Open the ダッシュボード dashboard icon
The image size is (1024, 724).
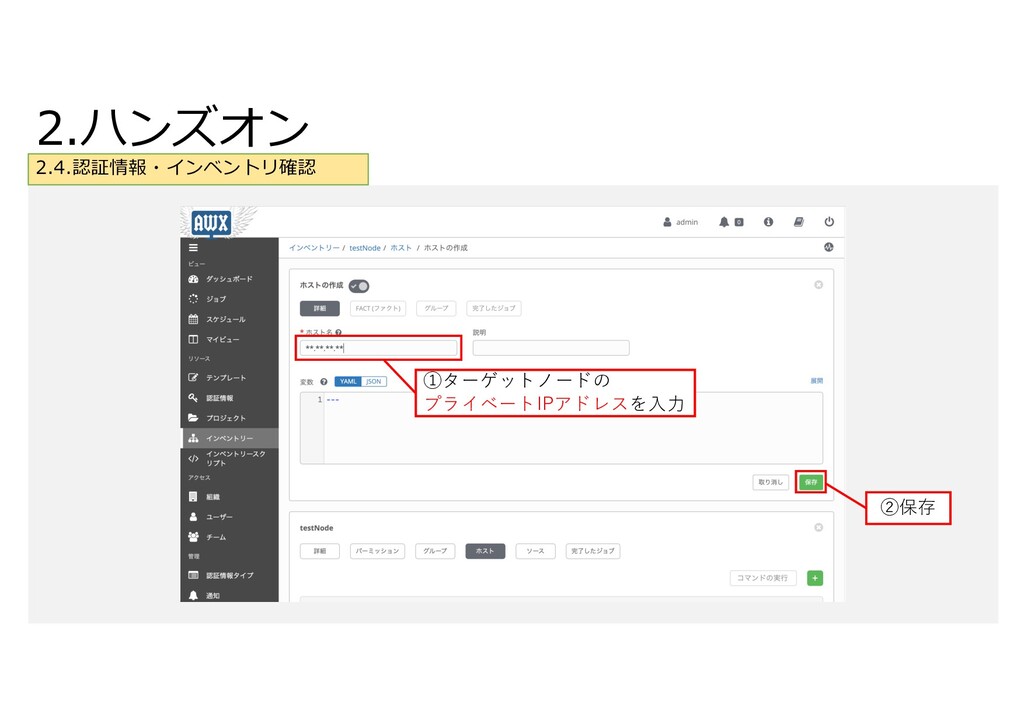pyautogui.click(x=193, y=279)
